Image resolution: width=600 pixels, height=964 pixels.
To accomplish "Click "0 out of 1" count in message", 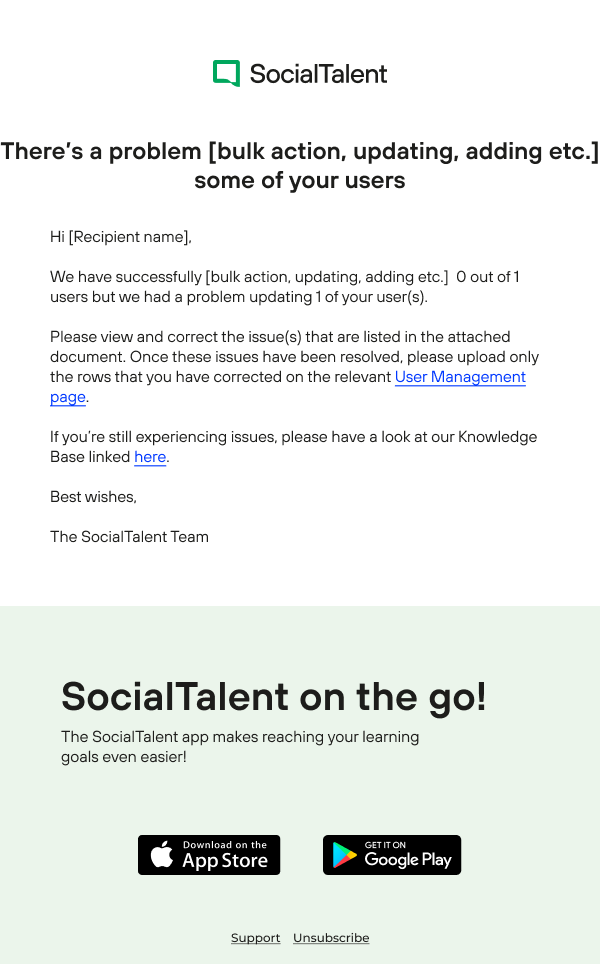I will pyautogui.click(x=488, y=277).
